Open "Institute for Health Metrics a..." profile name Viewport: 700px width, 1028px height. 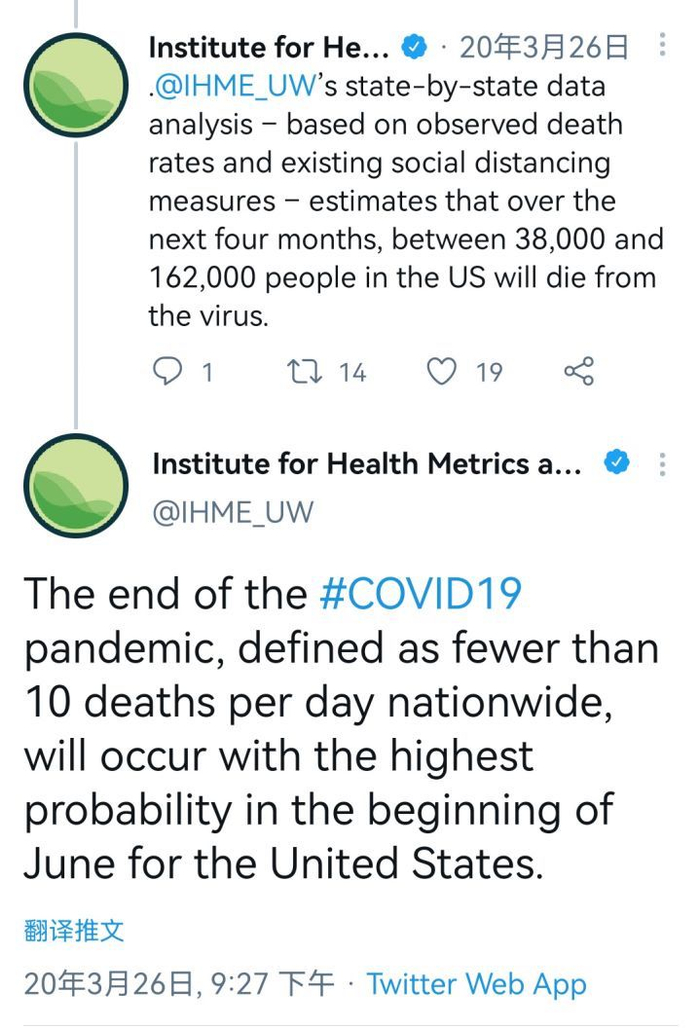click(366, 464)
